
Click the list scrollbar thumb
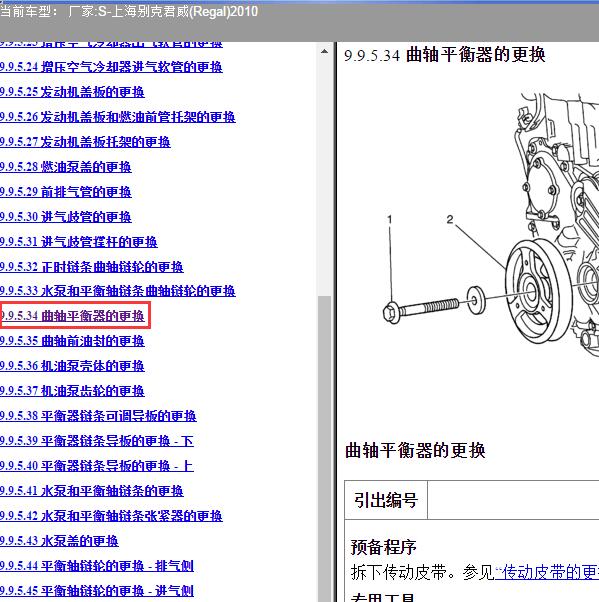coord(324,448)
